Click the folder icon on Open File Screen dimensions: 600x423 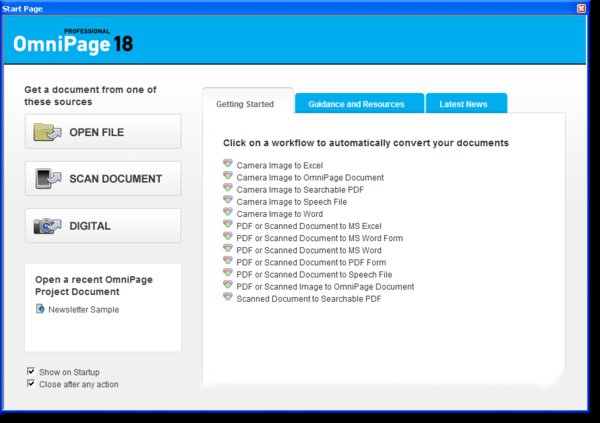pos(47,132)
